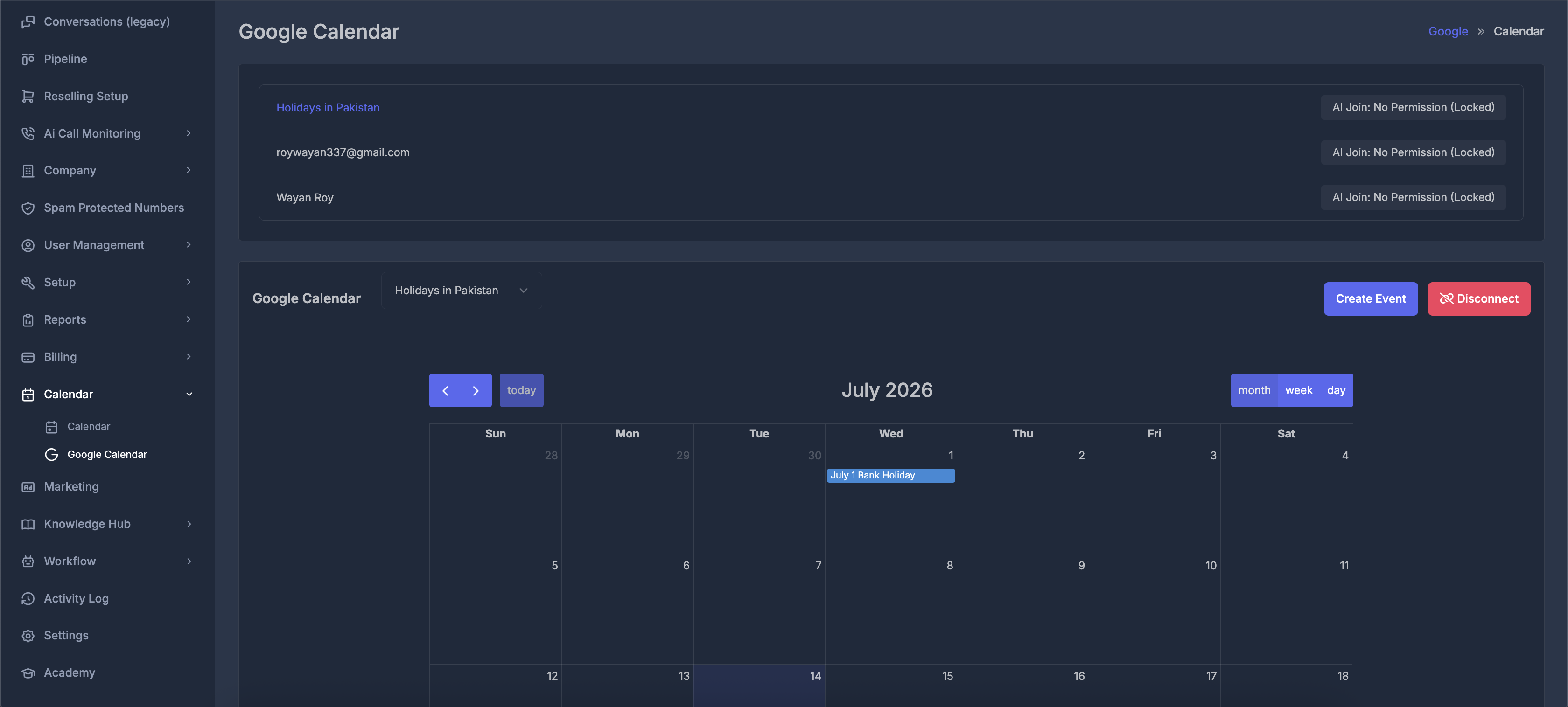Click the Create Event button
1568x707 pixels.
pyautogui.click(x=1371, y=299)
